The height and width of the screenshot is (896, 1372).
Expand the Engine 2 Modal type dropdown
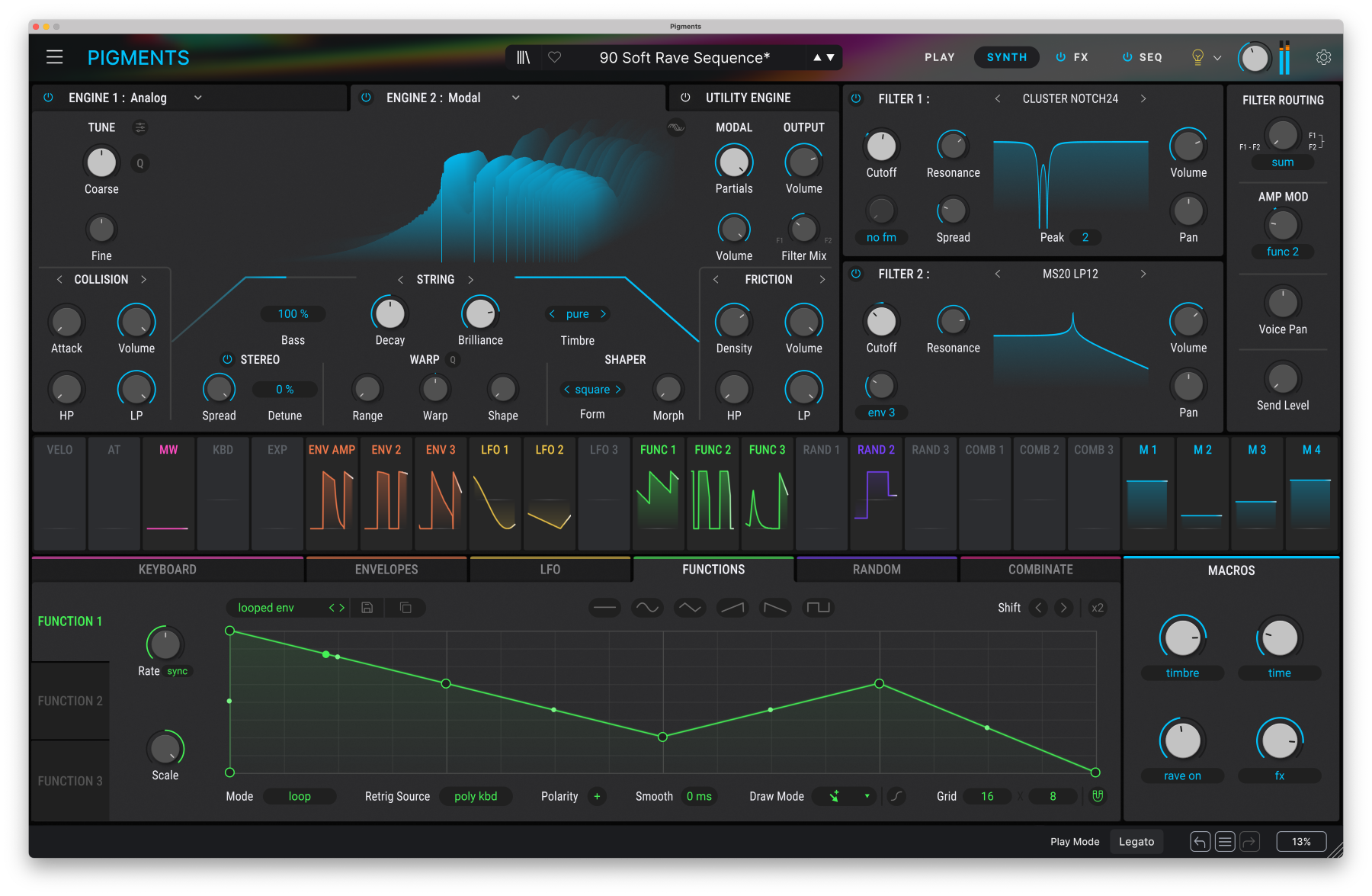(515, 98)
